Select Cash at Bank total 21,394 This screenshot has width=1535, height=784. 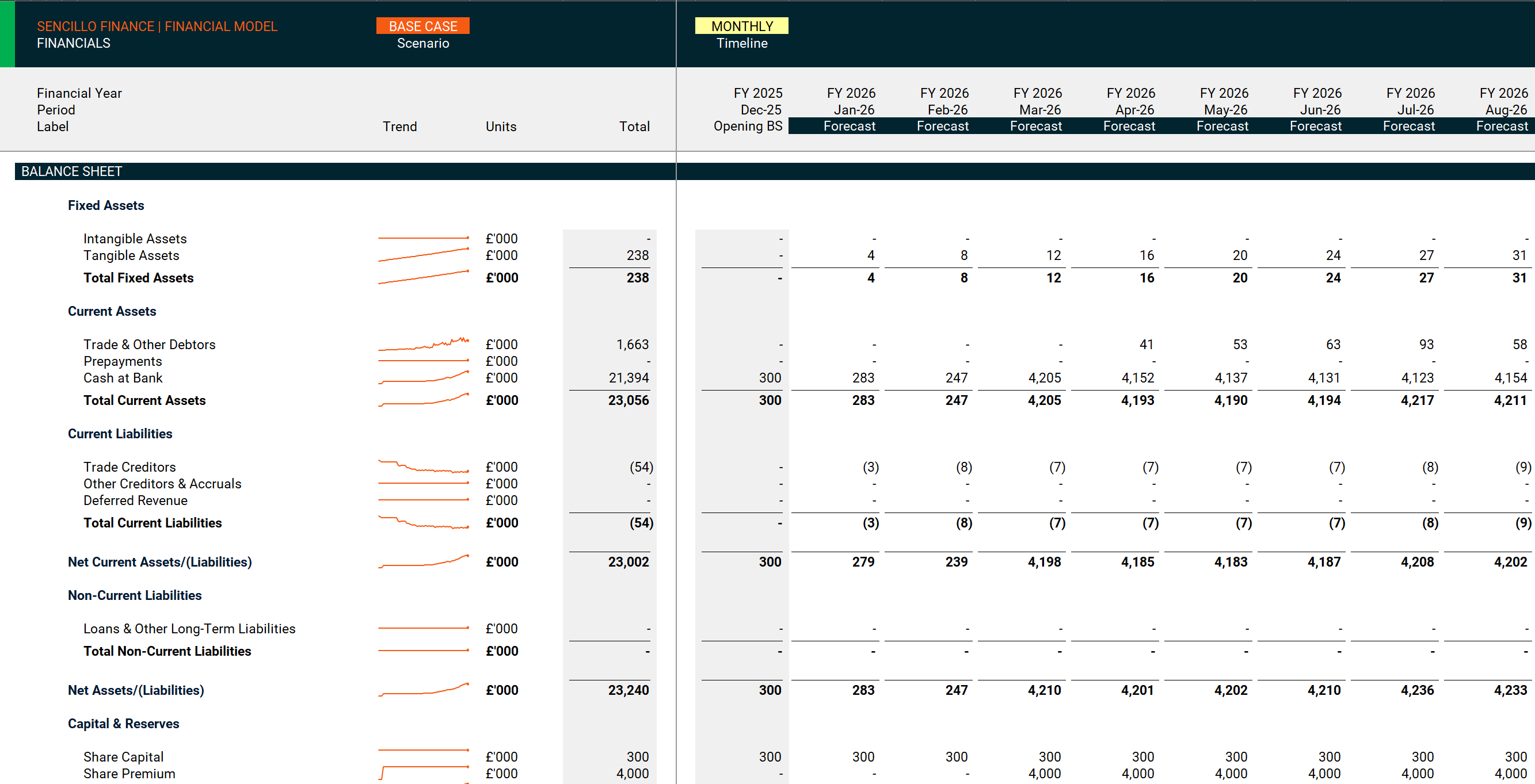pos(628,378)
